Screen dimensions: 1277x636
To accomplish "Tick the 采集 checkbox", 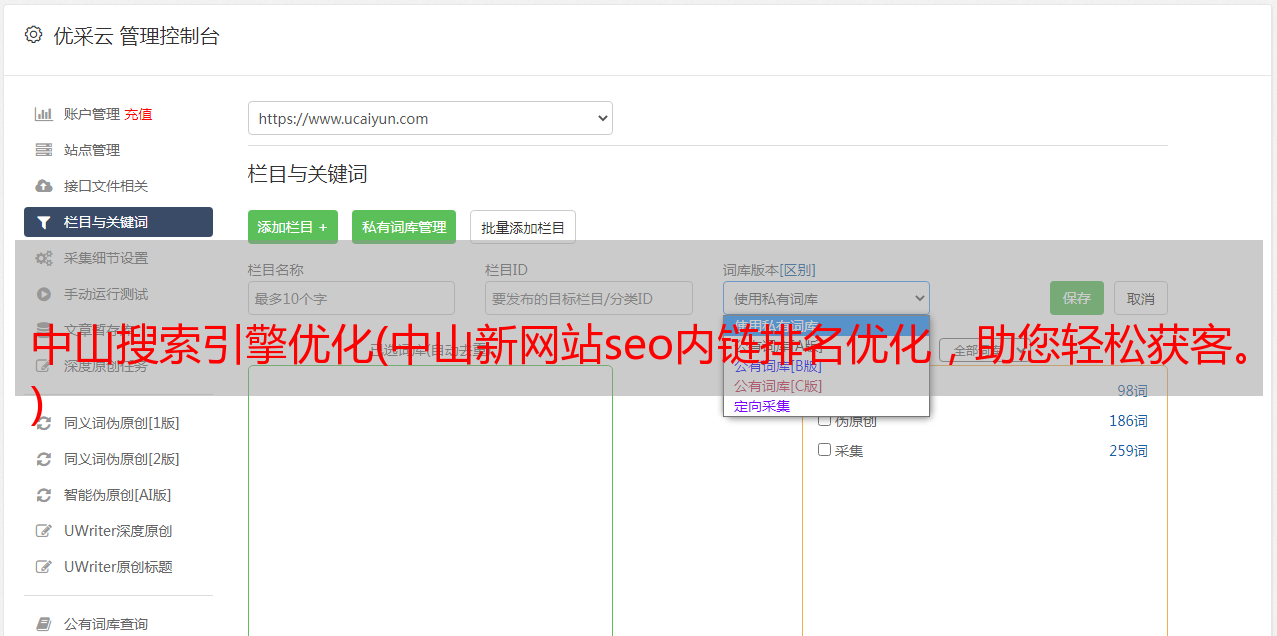I will [x=825, y=450].
